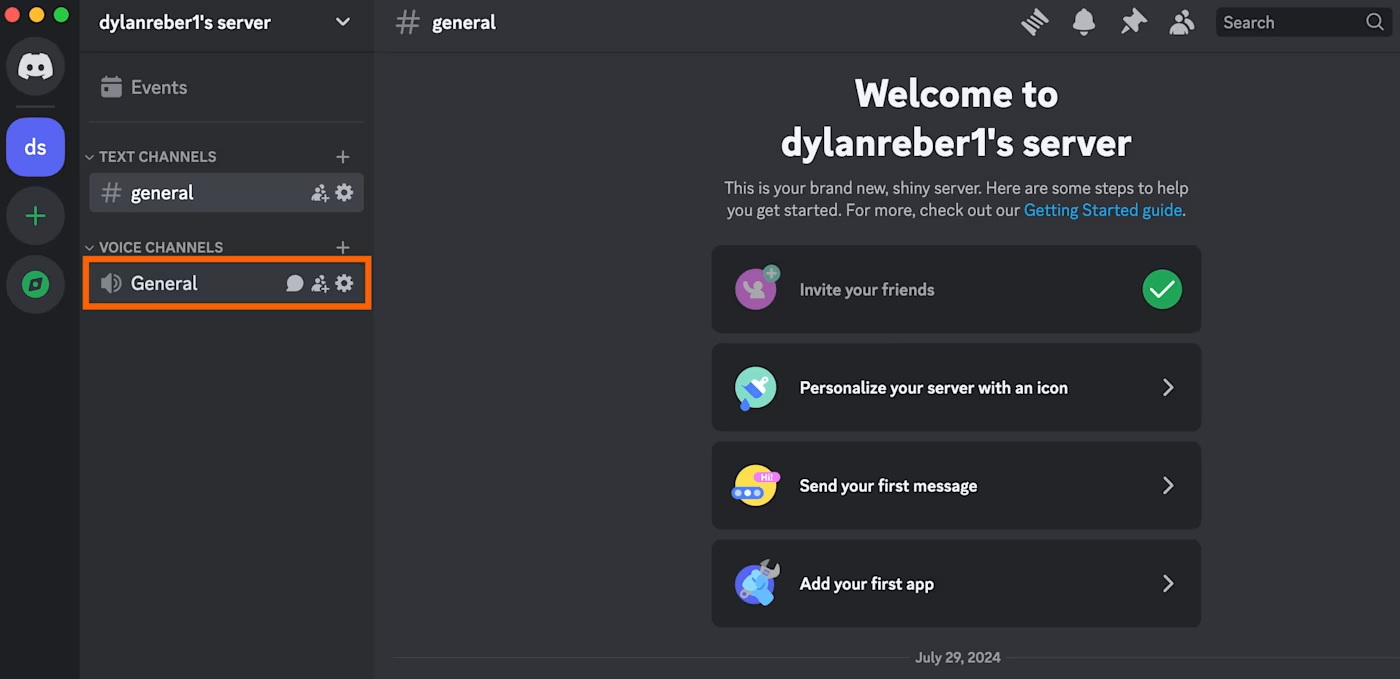This screenshot has height=679, width=1400.
Task: Focus the Search input field
Action: coord(1303,22)
